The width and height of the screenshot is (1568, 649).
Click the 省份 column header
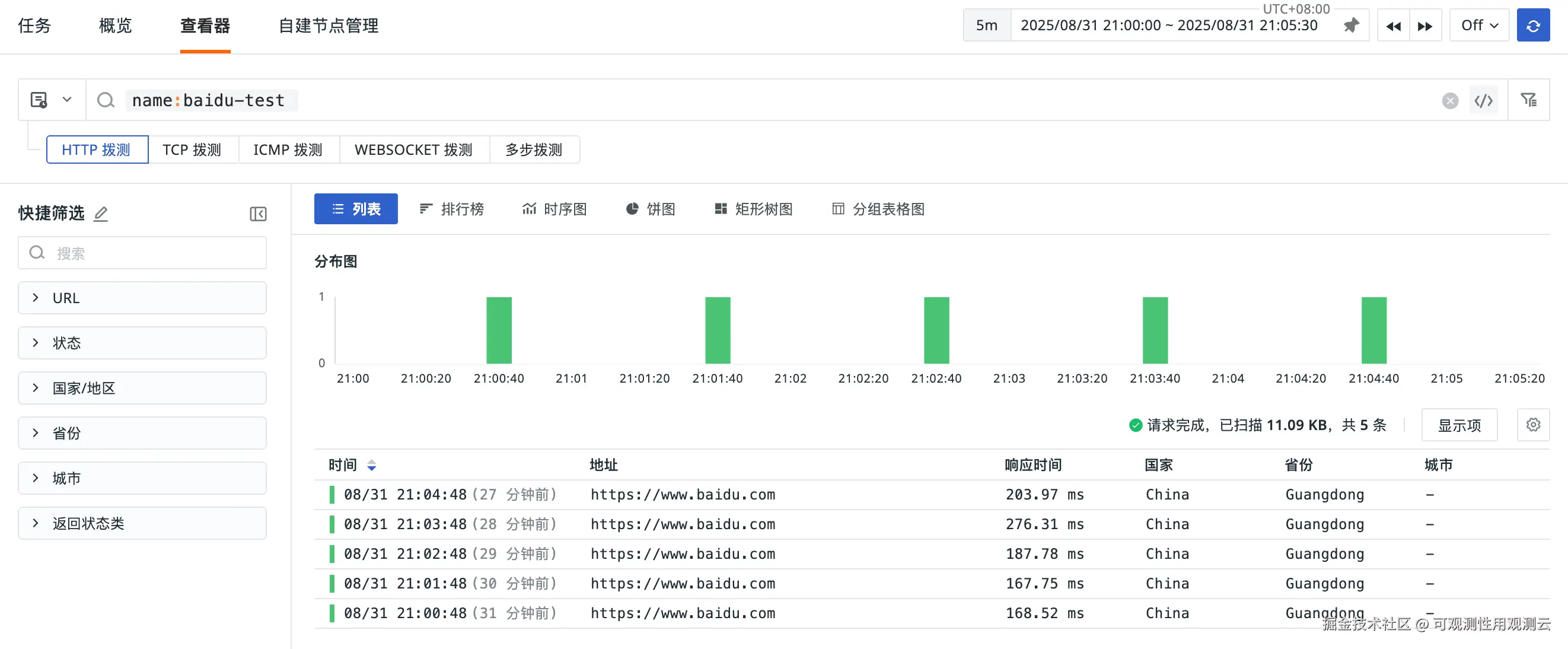coord(1299,465)
